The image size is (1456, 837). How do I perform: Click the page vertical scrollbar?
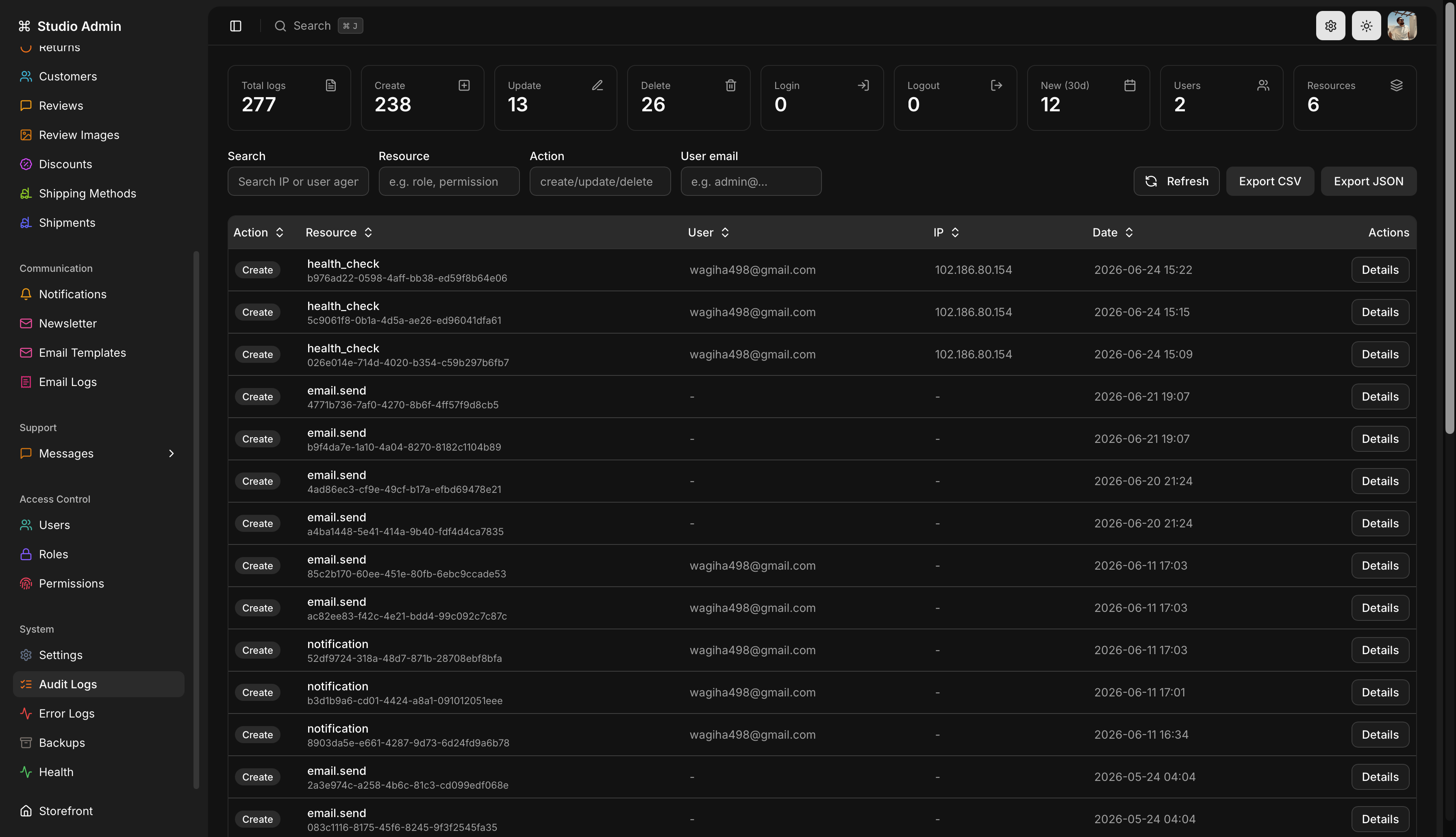1449,219
